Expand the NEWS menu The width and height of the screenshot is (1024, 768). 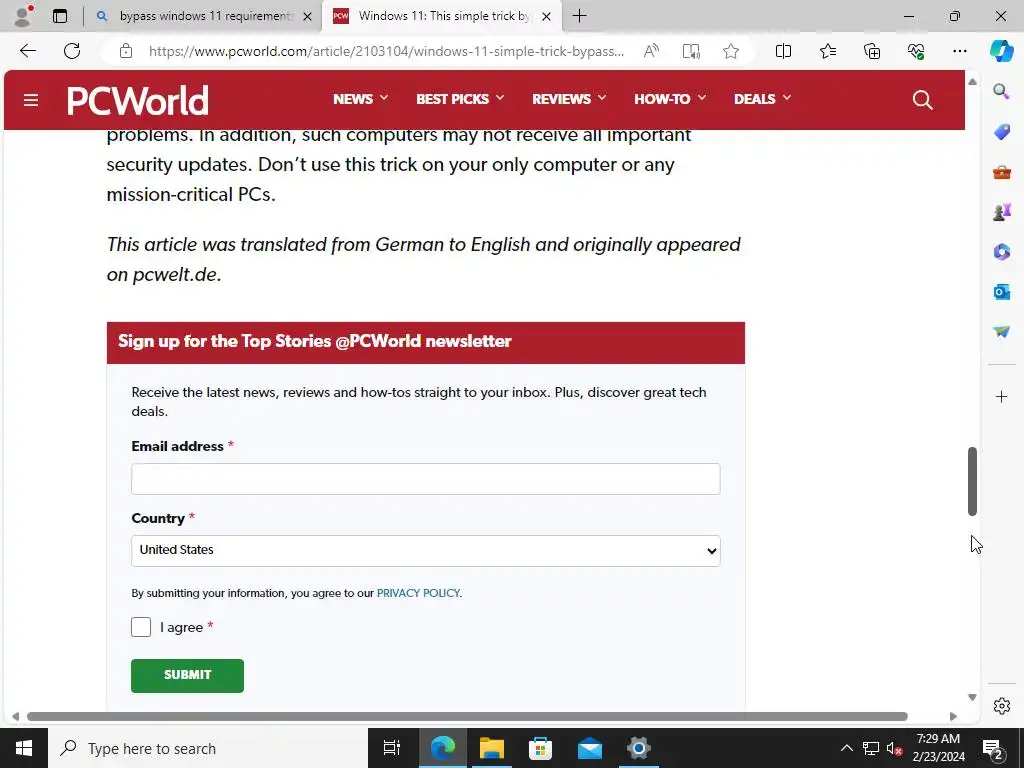tap(360, 99)
